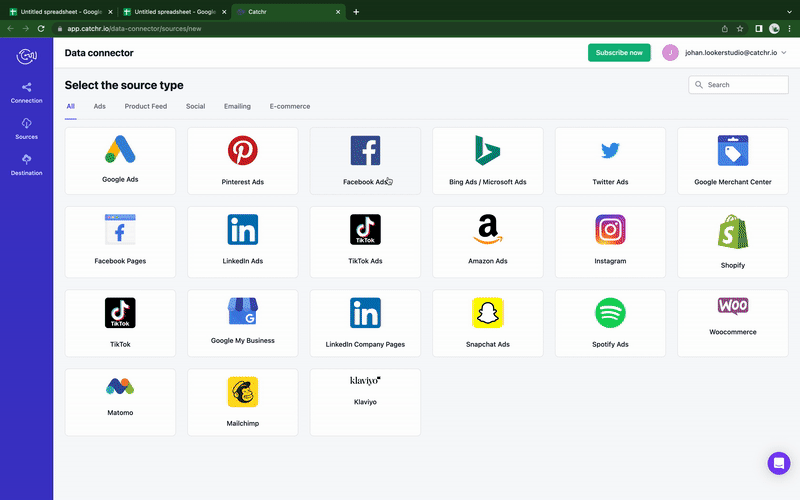
Task: Open the browser tab search chevron
Action: [789, 12]
